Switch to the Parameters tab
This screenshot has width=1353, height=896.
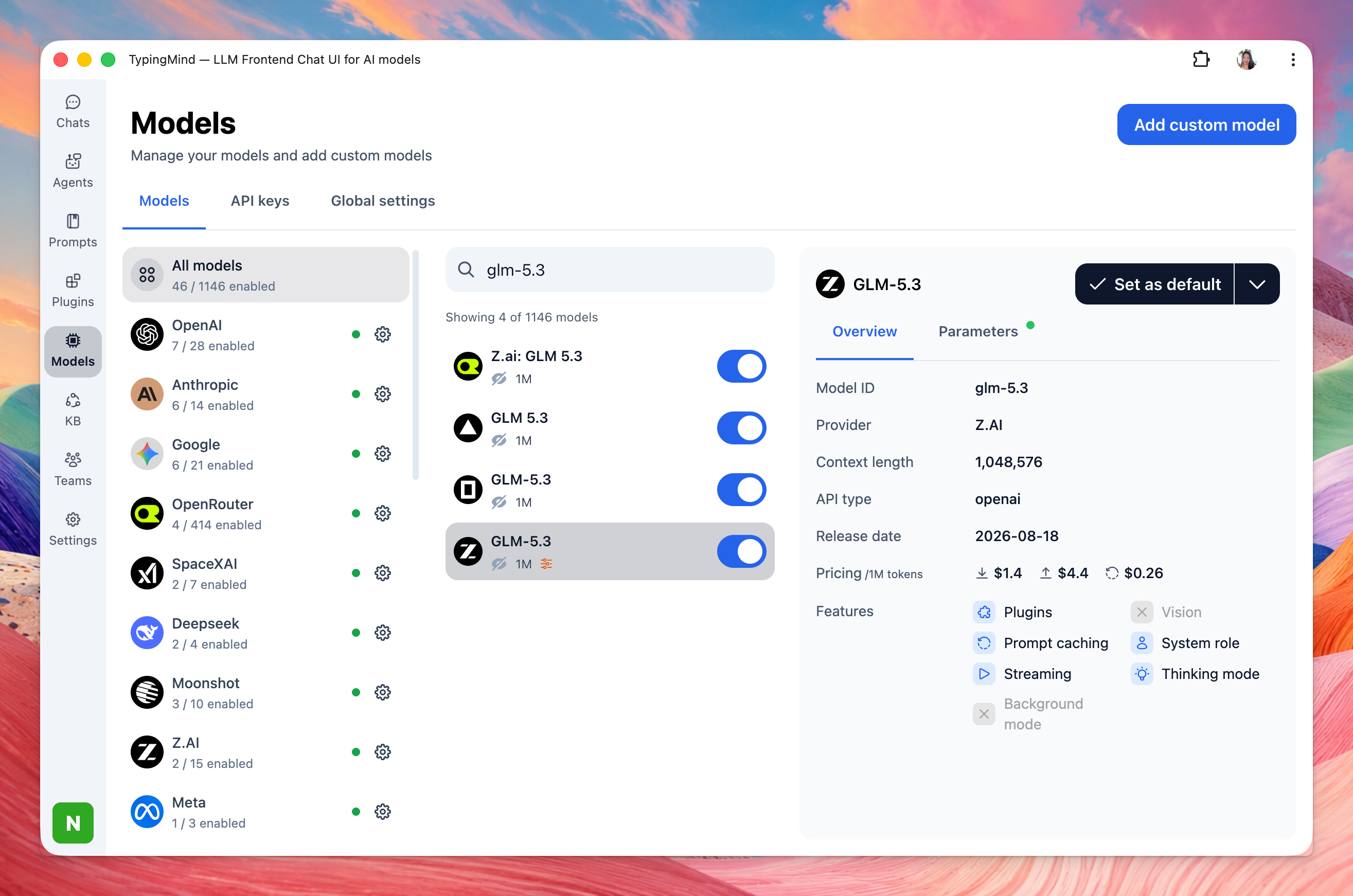[978, 331]
